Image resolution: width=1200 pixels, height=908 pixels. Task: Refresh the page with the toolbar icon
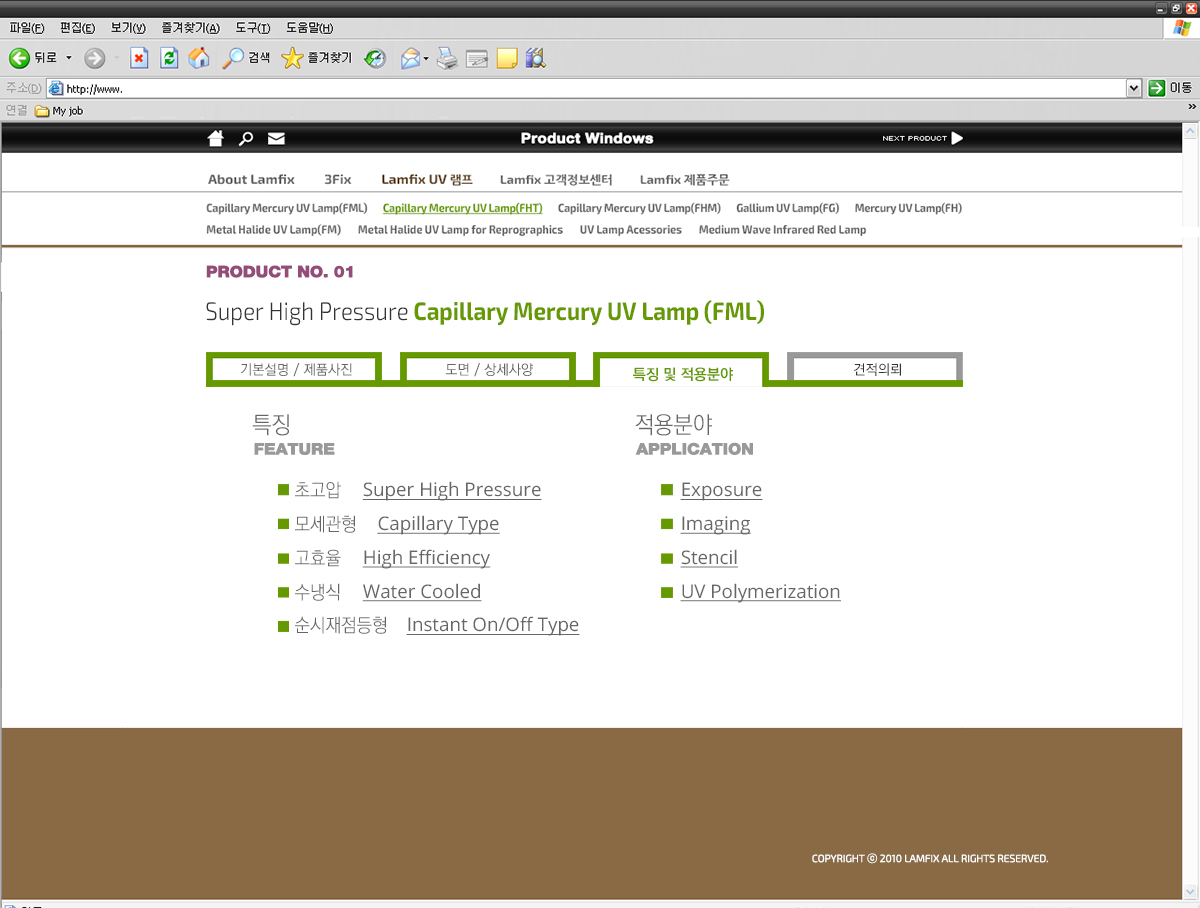pos(169,58)
